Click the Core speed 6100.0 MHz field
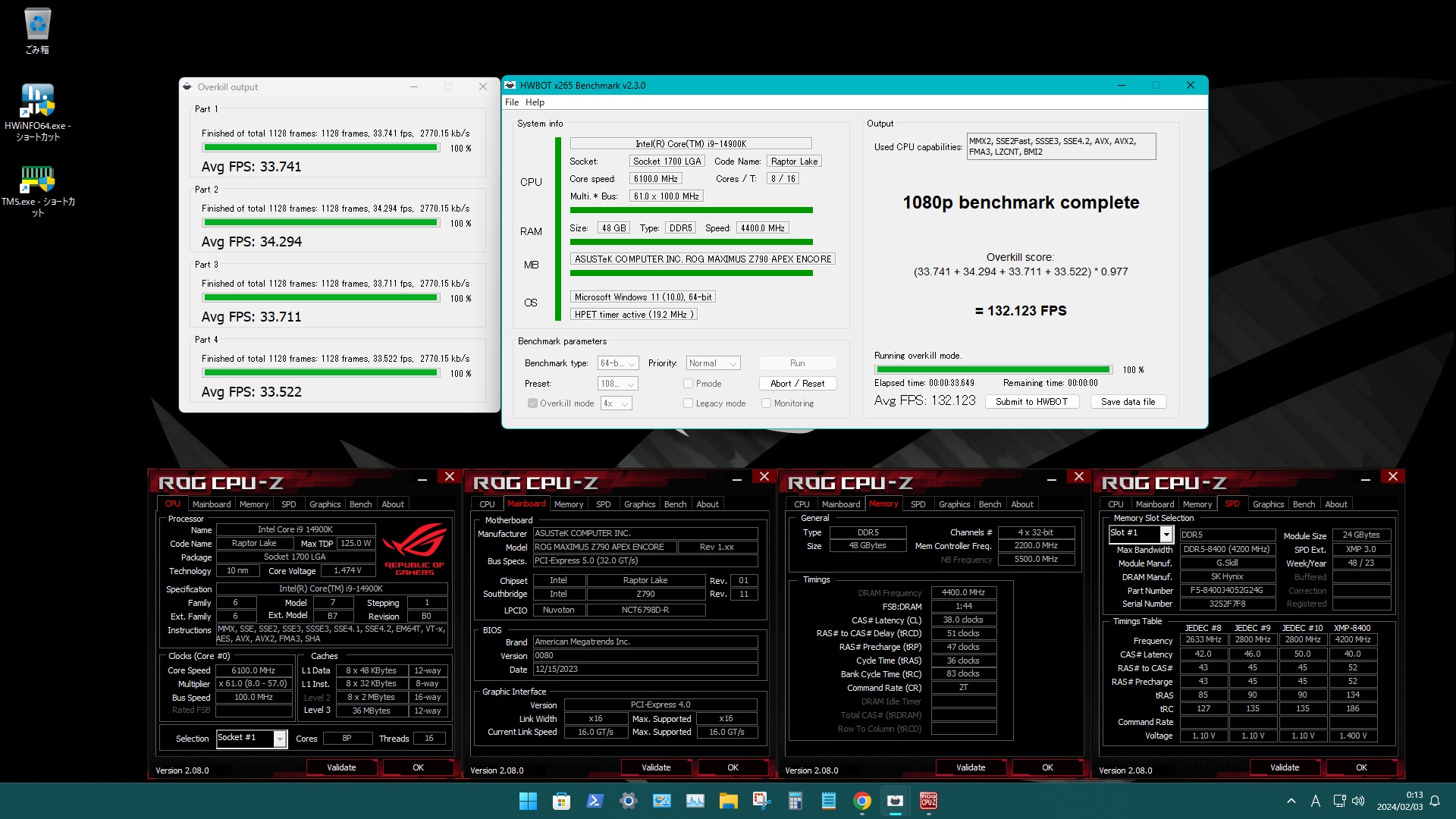The width and height of the screenshot is (1456, 819). click(x=655, y=179)
